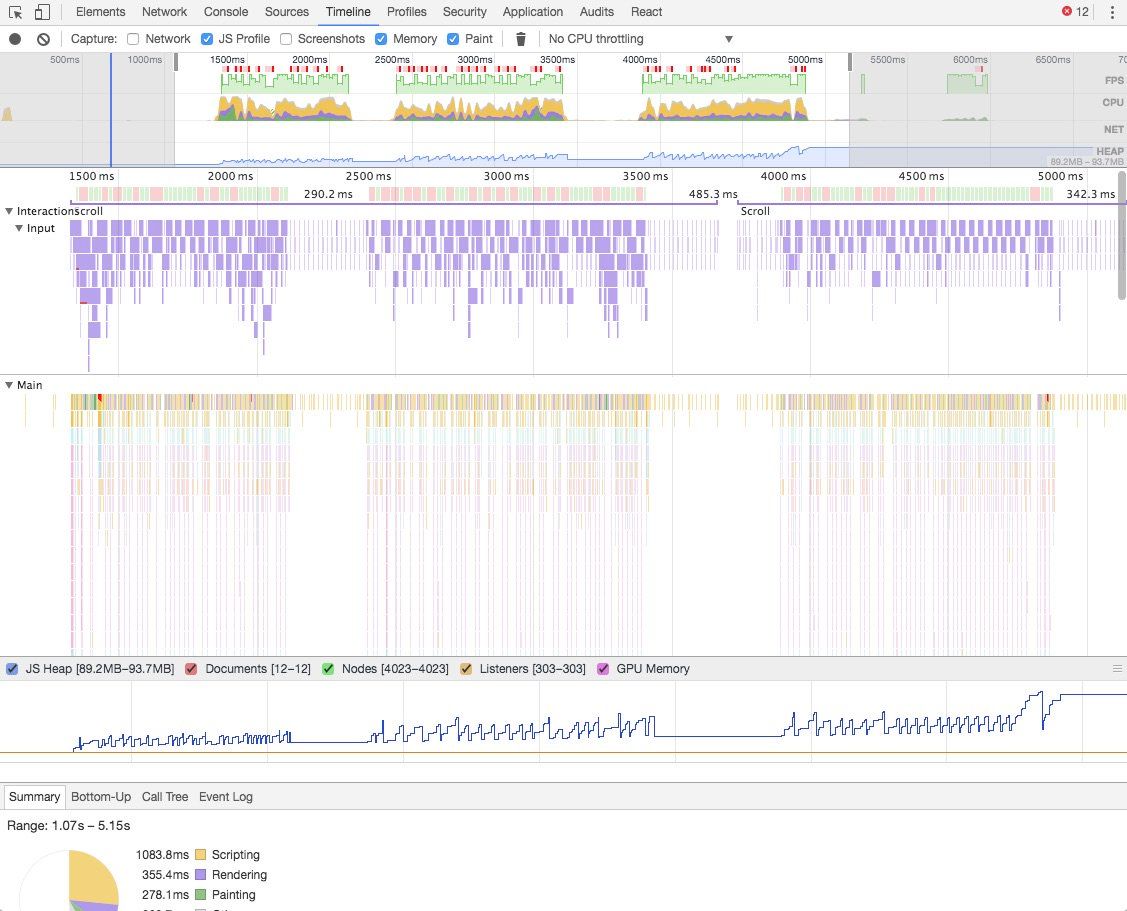Toggle the device toolbar icon

pos(41,12)
